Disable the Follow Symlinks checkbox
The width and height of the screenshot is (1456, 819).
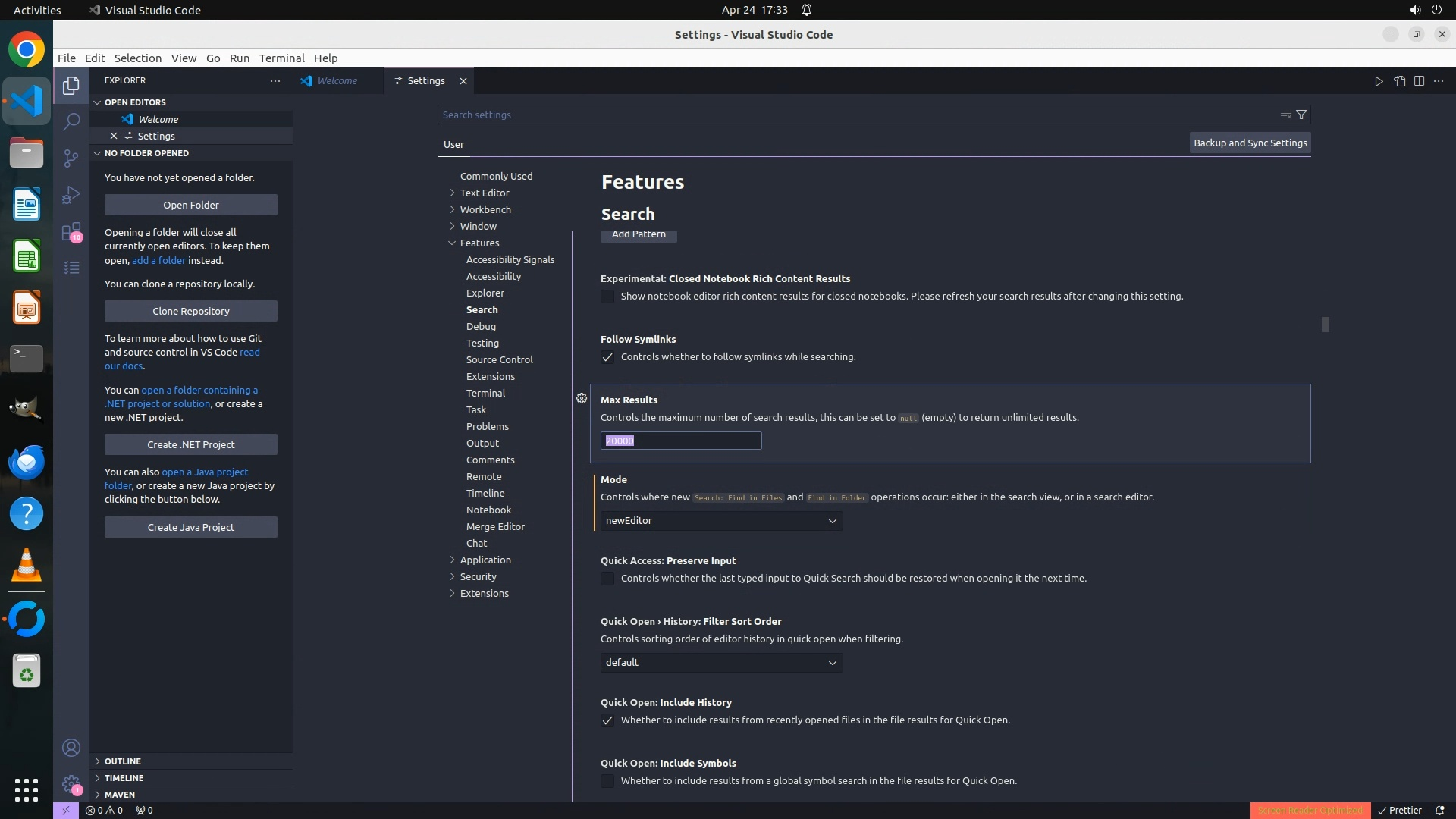pyautogui.click(x=607, y=357)
